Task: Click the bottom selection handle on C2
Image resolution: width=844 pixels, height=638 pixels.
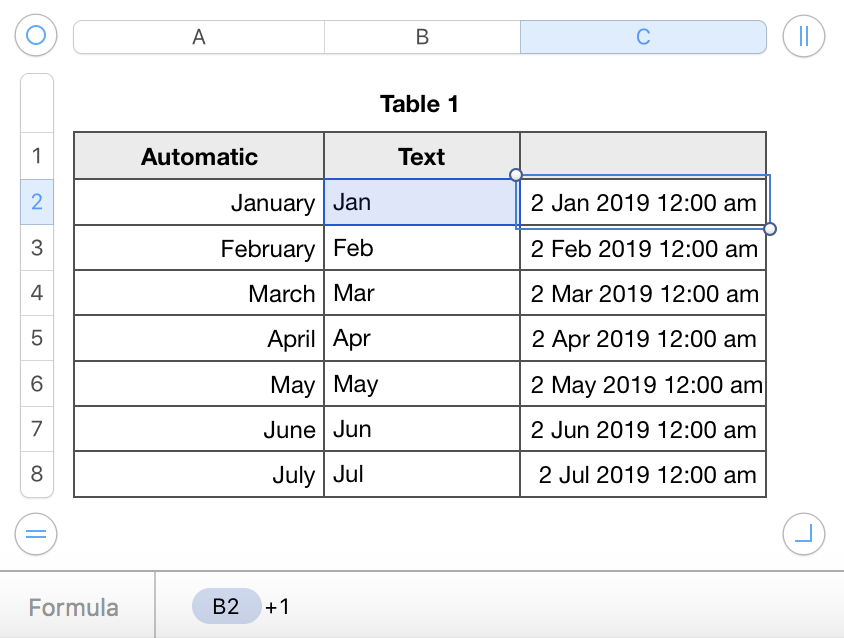Action: (x=770, y=229)
